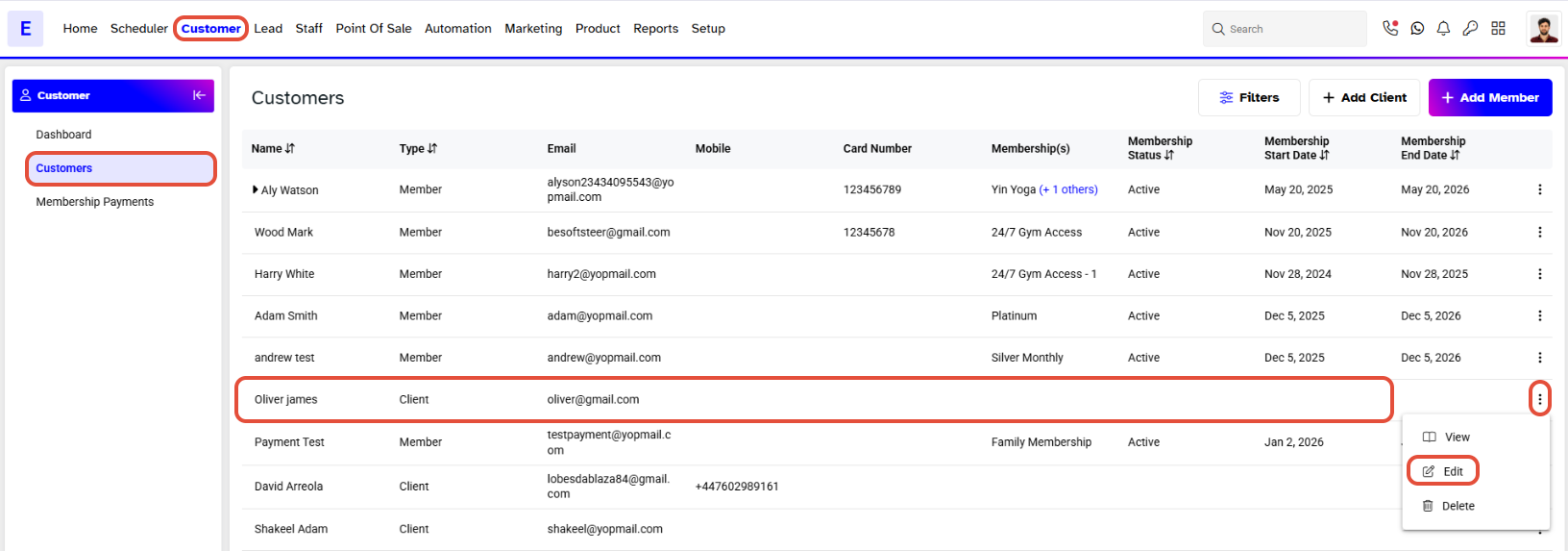
Task: Click the name Adam Smith
Action: point(285,315)
